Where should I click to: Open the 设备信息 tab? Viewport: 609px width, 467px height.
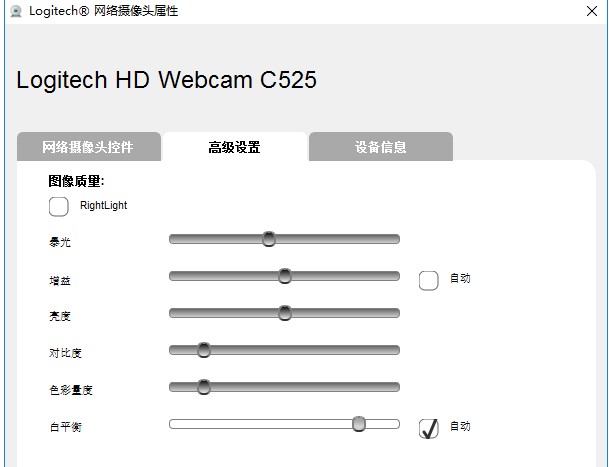click(381, 147)
